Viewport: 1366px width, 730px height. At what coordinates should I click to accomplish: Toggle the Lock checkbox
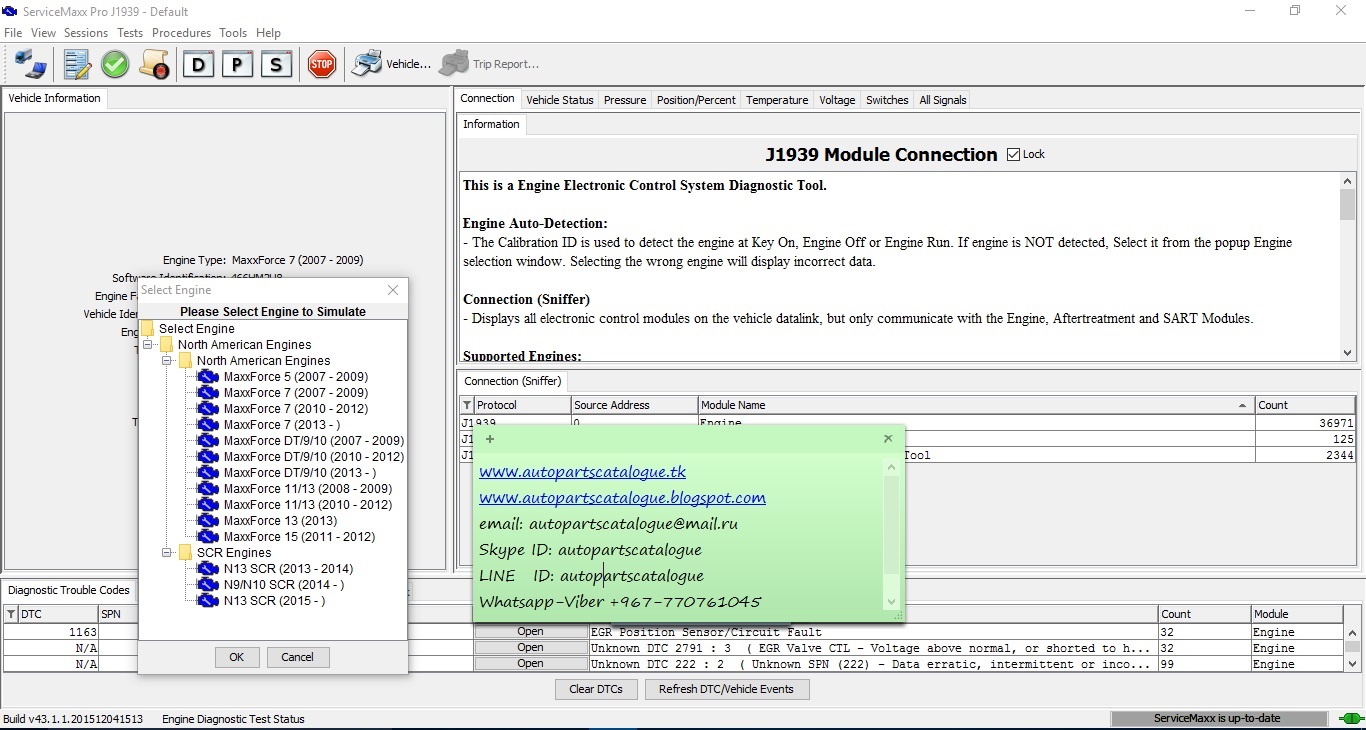pyautogui.click(x=1014, y=154)
